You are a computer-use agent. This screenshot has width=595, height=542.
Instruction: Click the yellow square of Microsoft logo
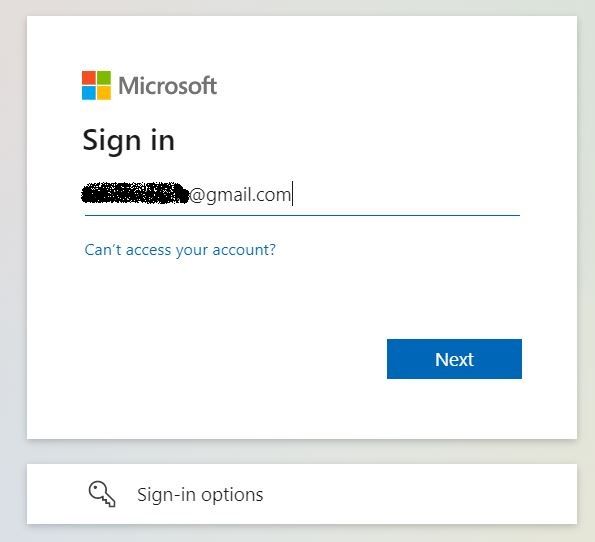point(104,93)
